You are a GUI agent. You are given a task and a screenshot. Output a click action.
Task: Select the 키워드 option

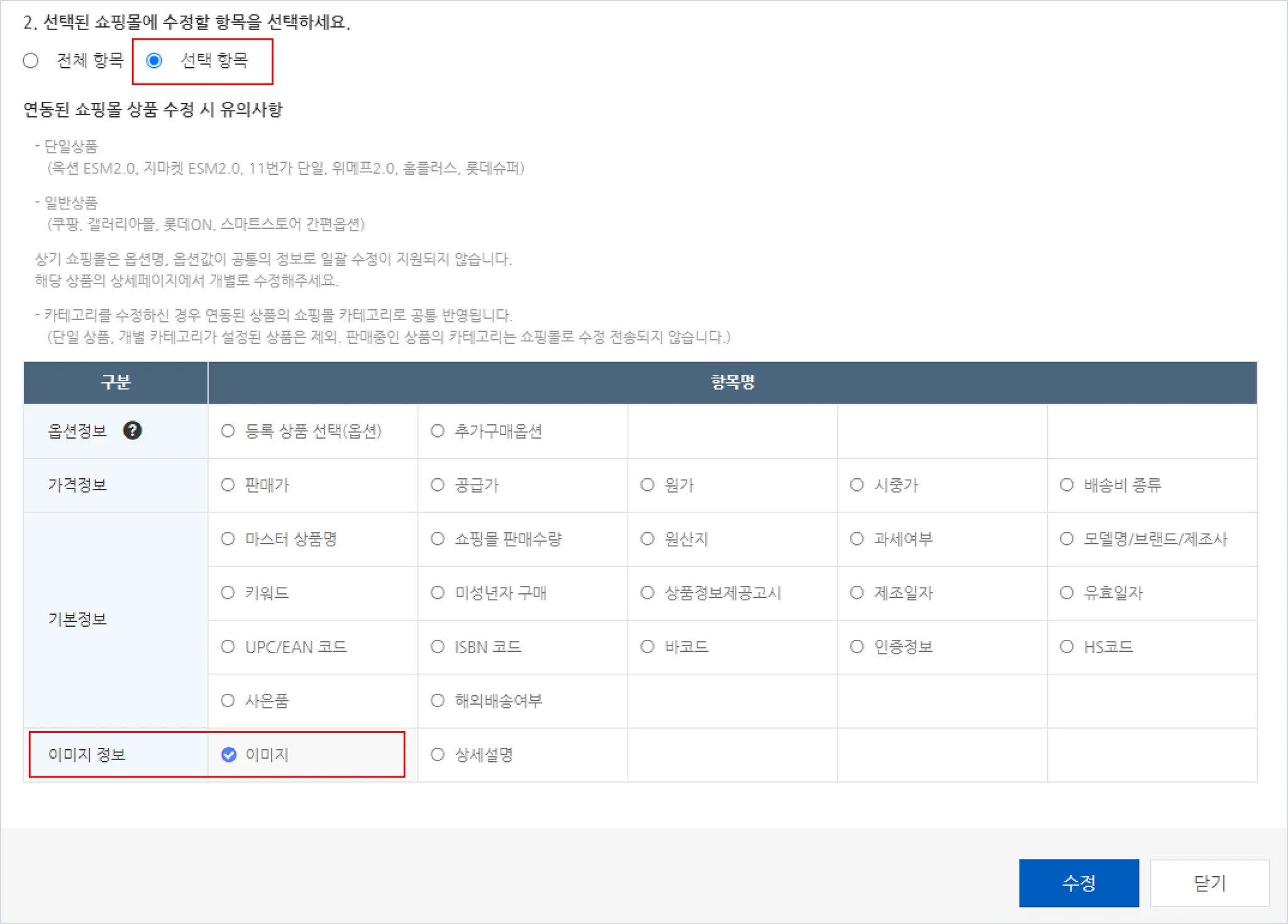[228, 593]
